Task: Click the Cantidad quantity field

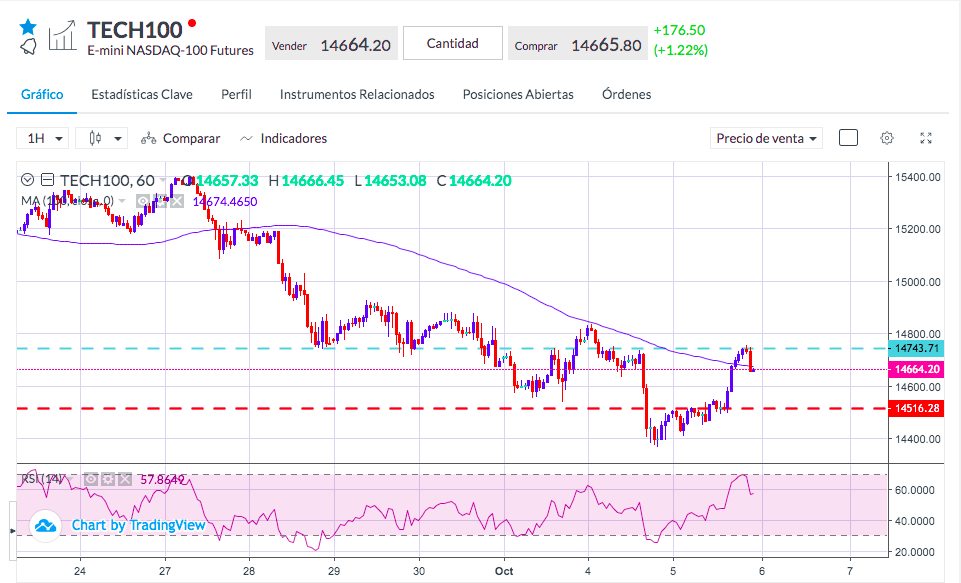Action: click(x=453, y=43)
